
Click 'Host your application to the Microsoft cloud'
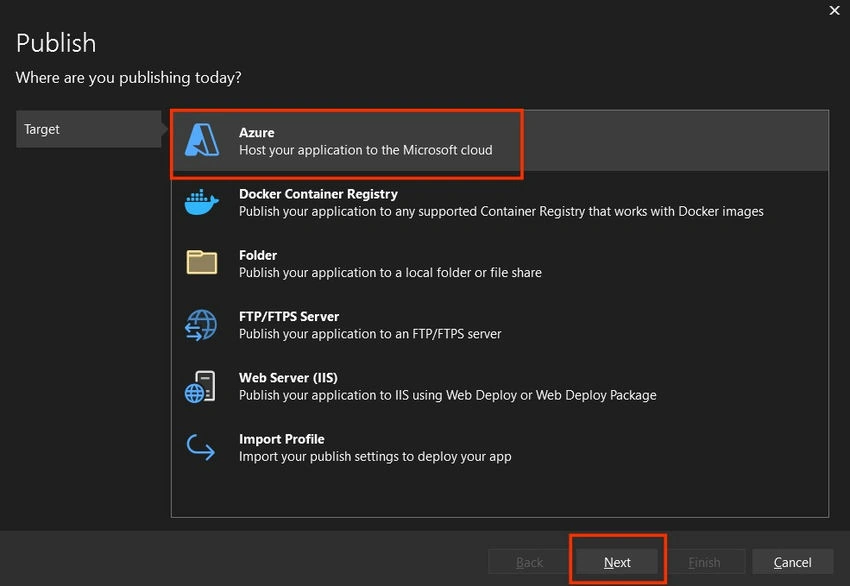[366, 150]
